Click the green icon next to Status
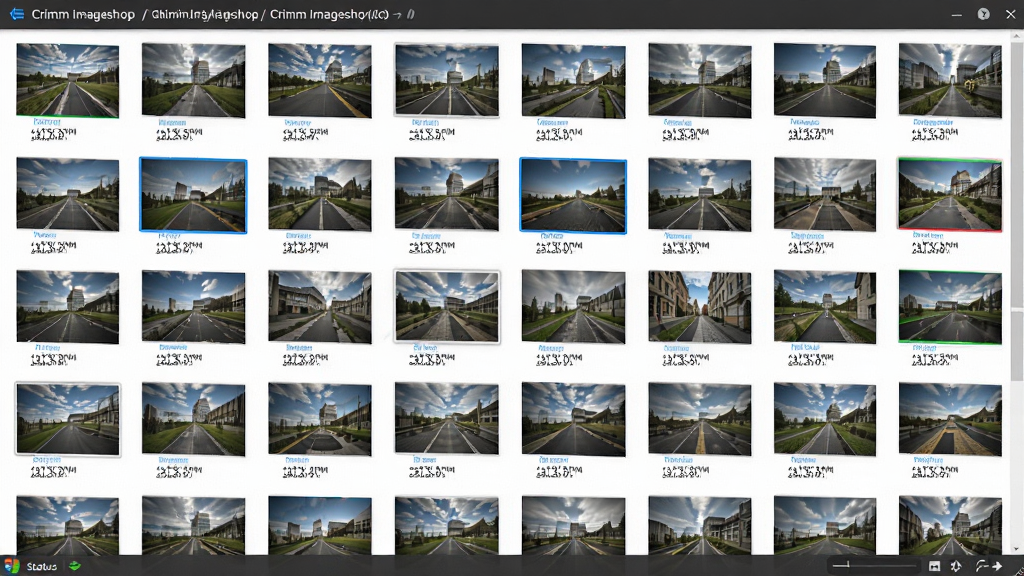Viewport: 1024px width, 576px height. 74,566
